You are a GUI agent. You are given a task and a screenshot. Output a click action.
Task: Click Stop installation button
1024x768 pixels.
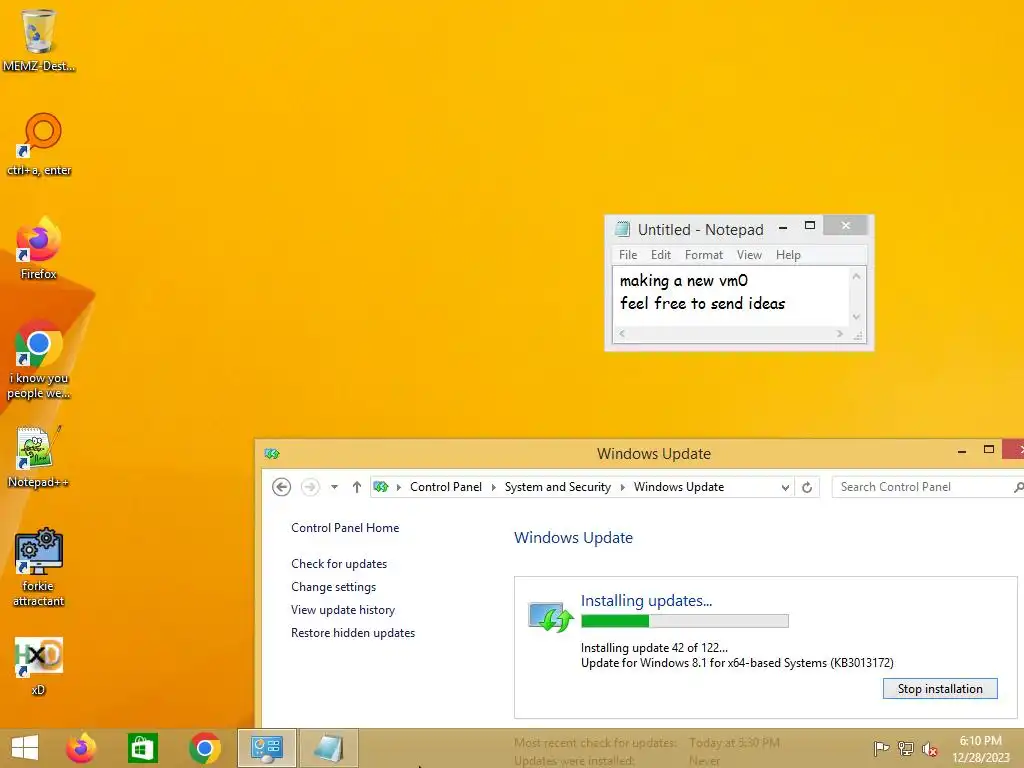[x=940, y=689]
